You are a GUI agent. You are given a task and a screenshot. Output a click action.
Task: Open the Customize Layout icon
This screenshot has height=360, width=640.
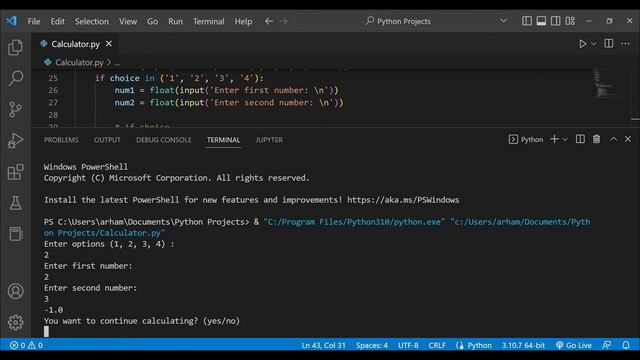(x=570, y=21)
